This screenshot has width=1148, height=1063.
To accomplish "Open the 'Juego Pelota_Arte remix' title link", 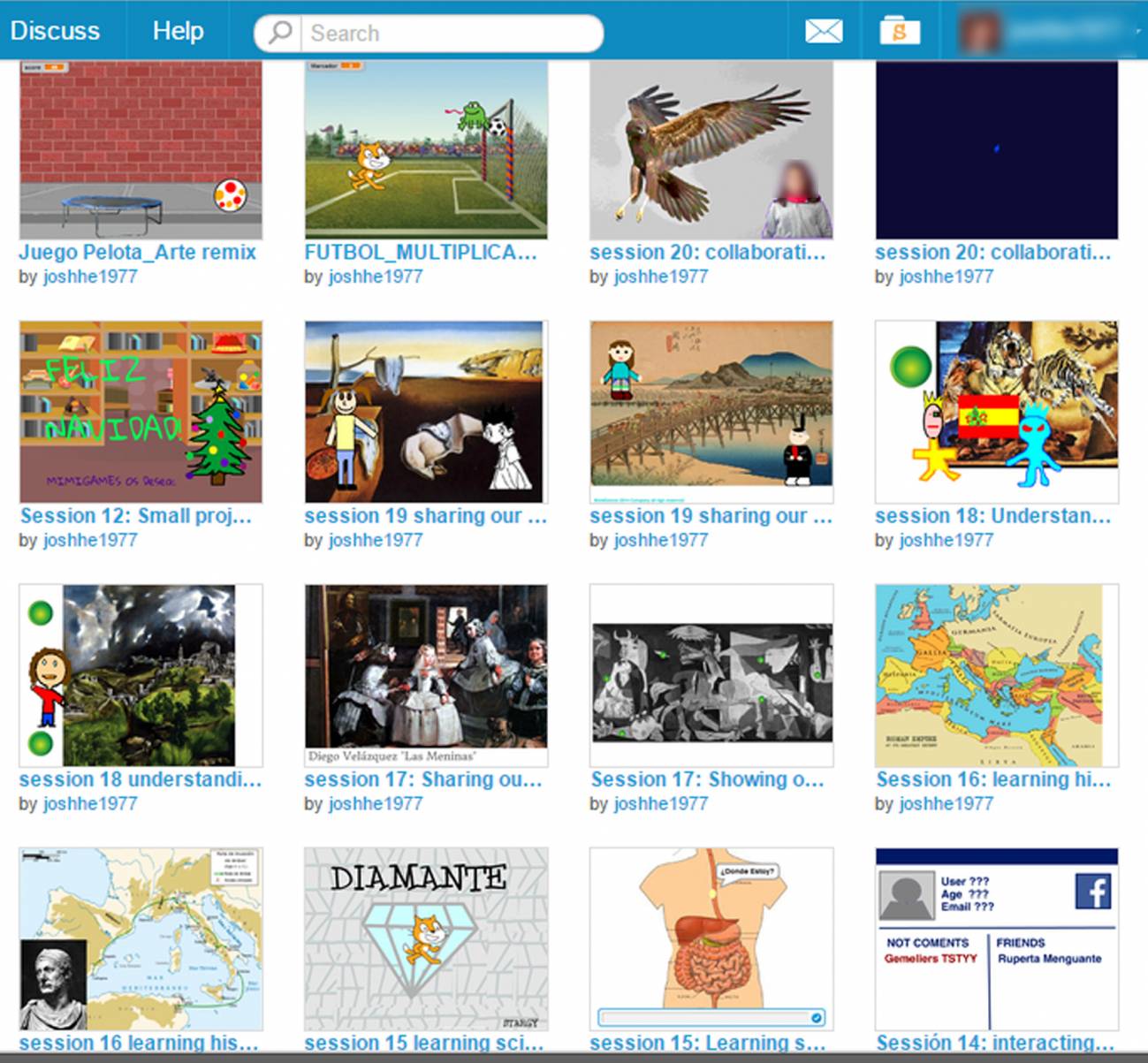I will 138,253.
